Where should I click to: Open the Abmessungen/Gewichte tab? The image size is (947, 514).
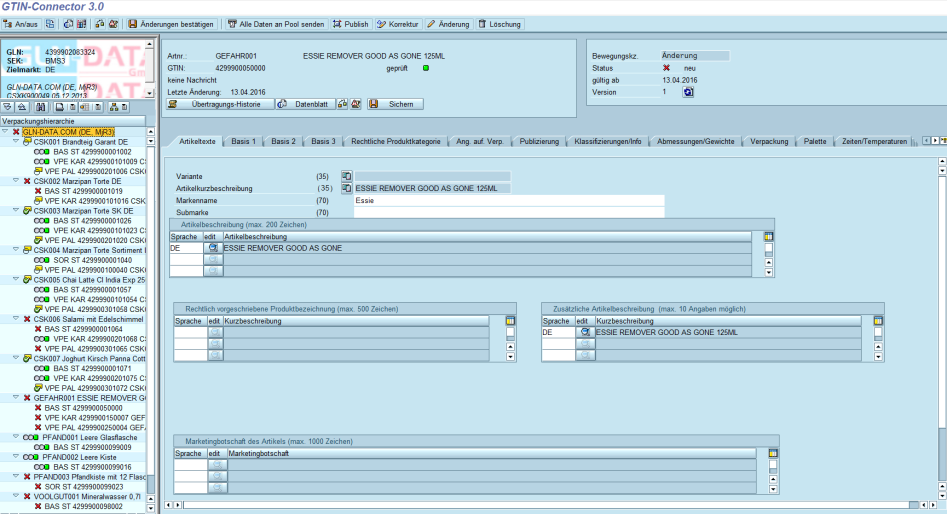(696, 141)
